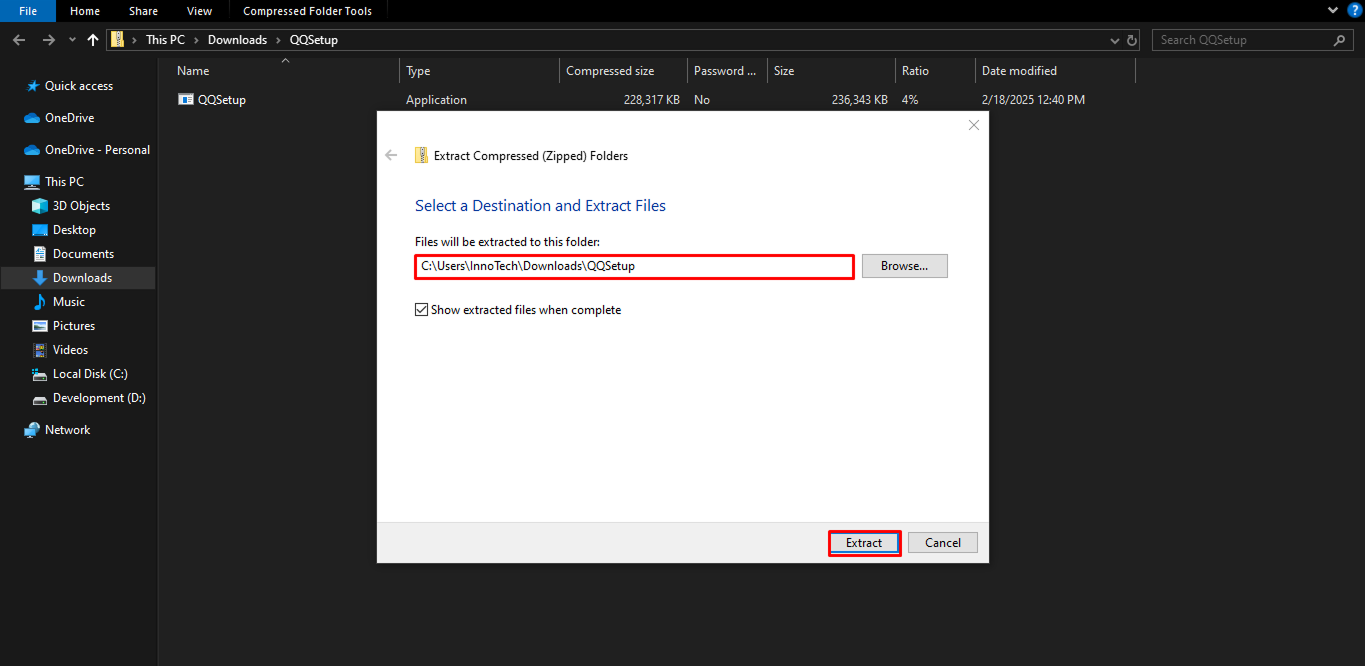The width and height of the screenshot is (1365, 666).
Task: Click the Local Disk (C:) drive icon
Action: (40, 374)
